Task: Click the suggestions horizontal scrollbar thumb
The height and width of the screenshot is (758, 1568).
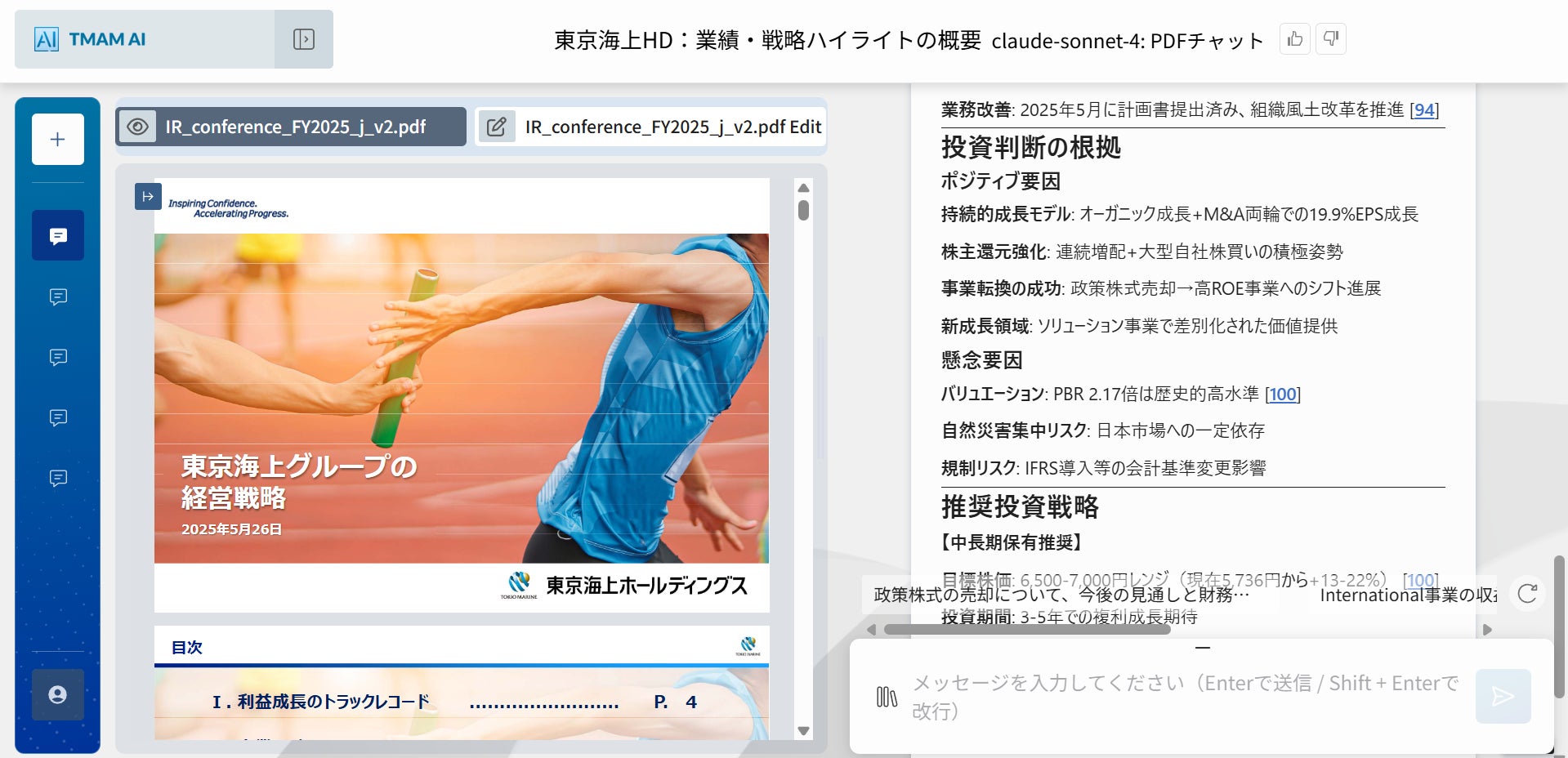Action: [1027, 630]
